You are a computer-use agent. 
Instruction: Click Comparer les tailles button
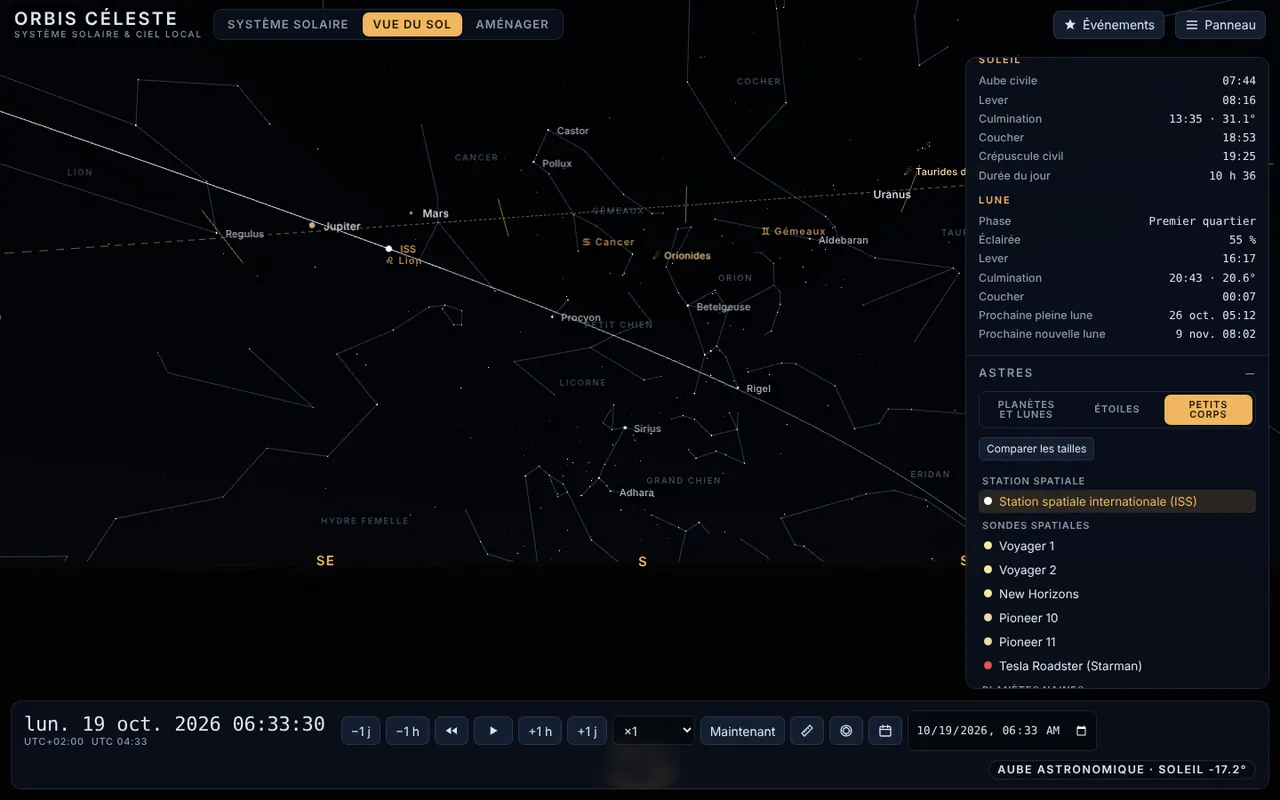pyautogui.click(x=1037, y=449)
